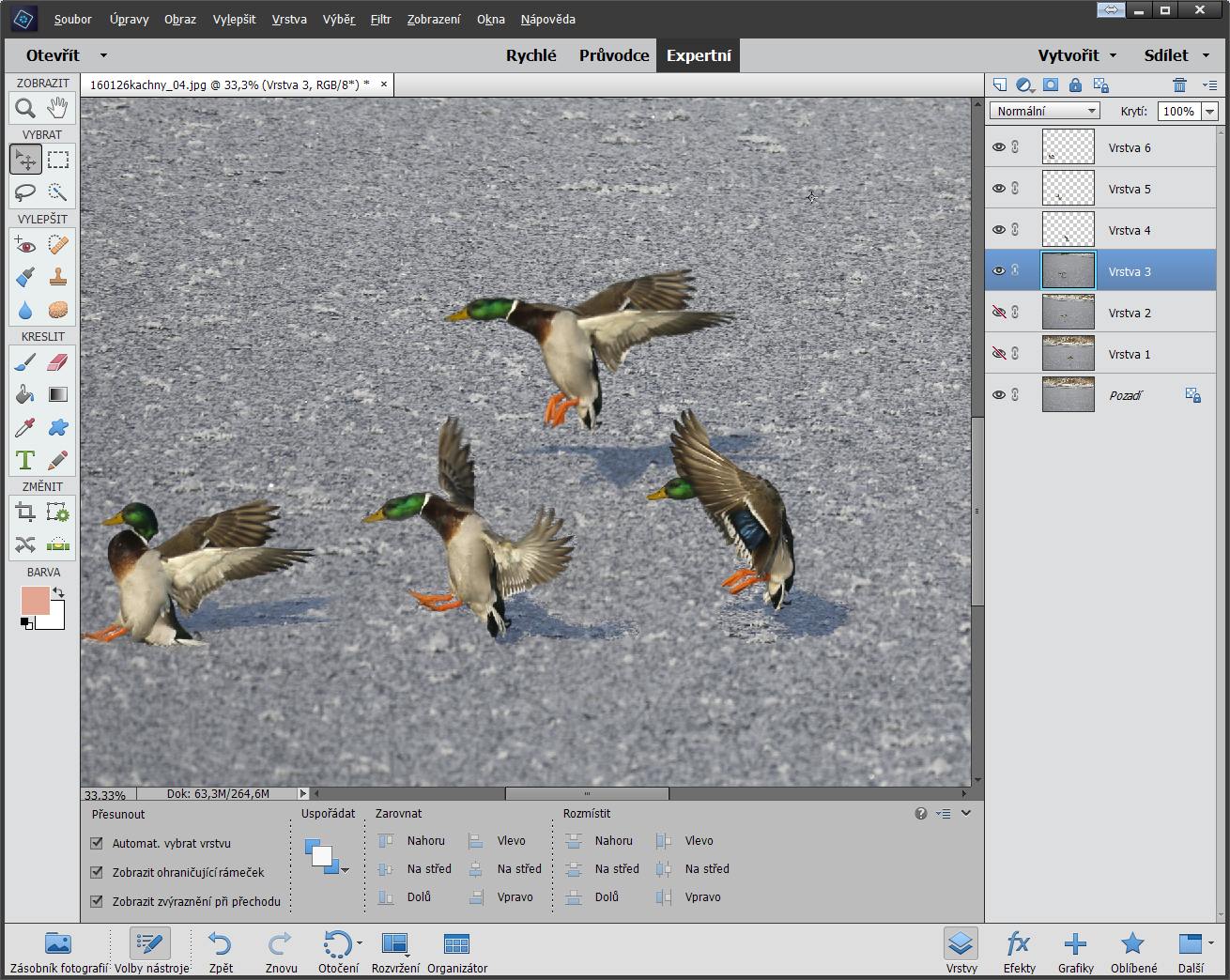Viewport: 1230px width, 980px height.
Task: Click the pink foreground color swatch
Action: pos(35,601)
